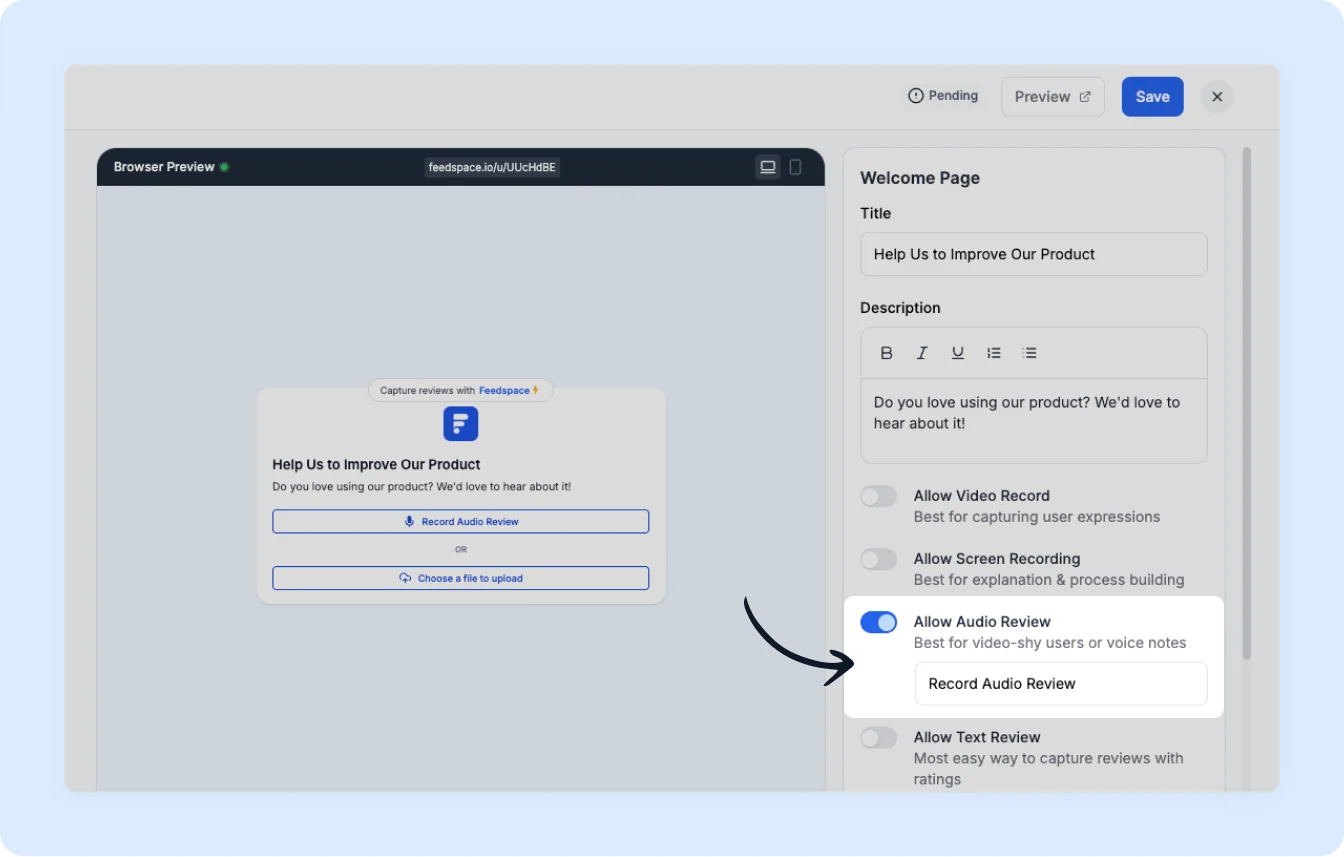Click the Title input field
Viewport: 1344px width, 857px height.
coord(1033,254)
